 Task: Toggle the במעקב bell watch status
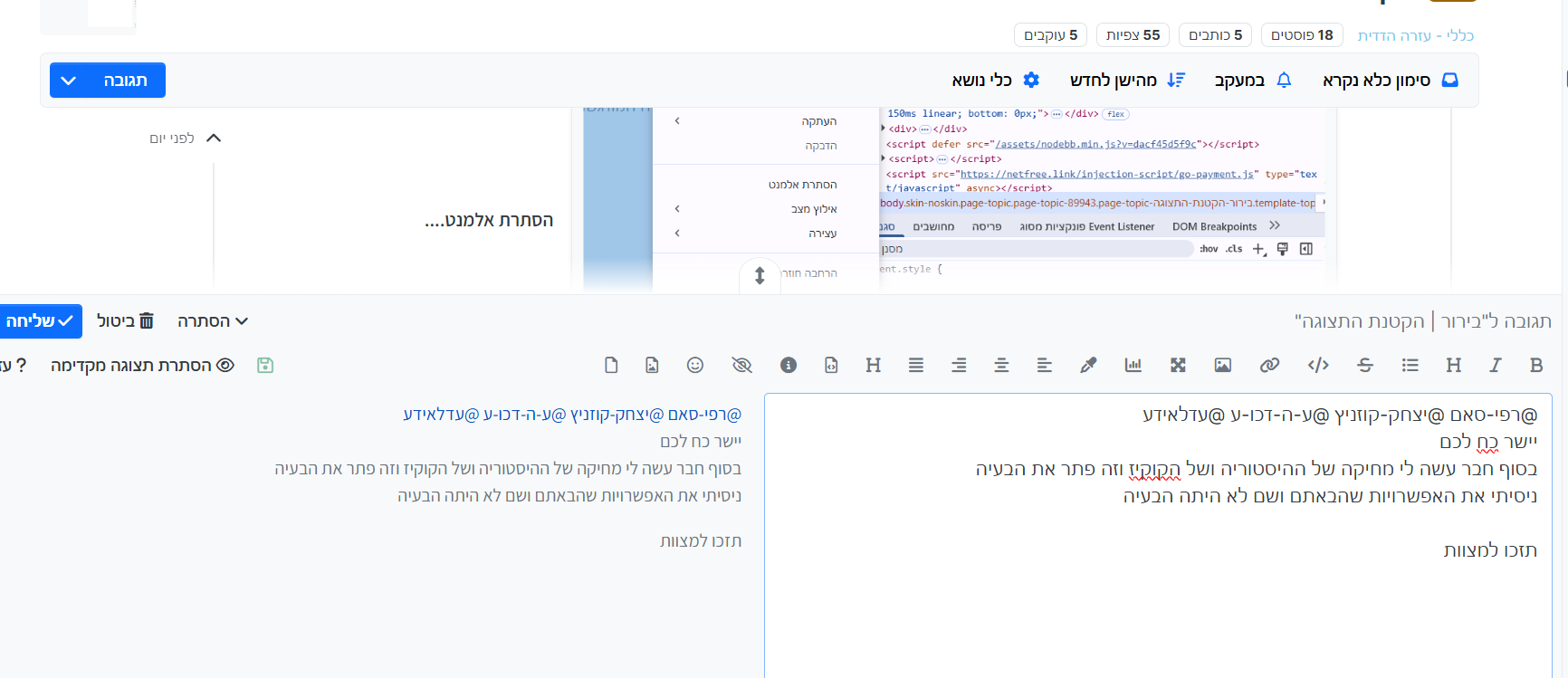click(x=1252, y=81)
